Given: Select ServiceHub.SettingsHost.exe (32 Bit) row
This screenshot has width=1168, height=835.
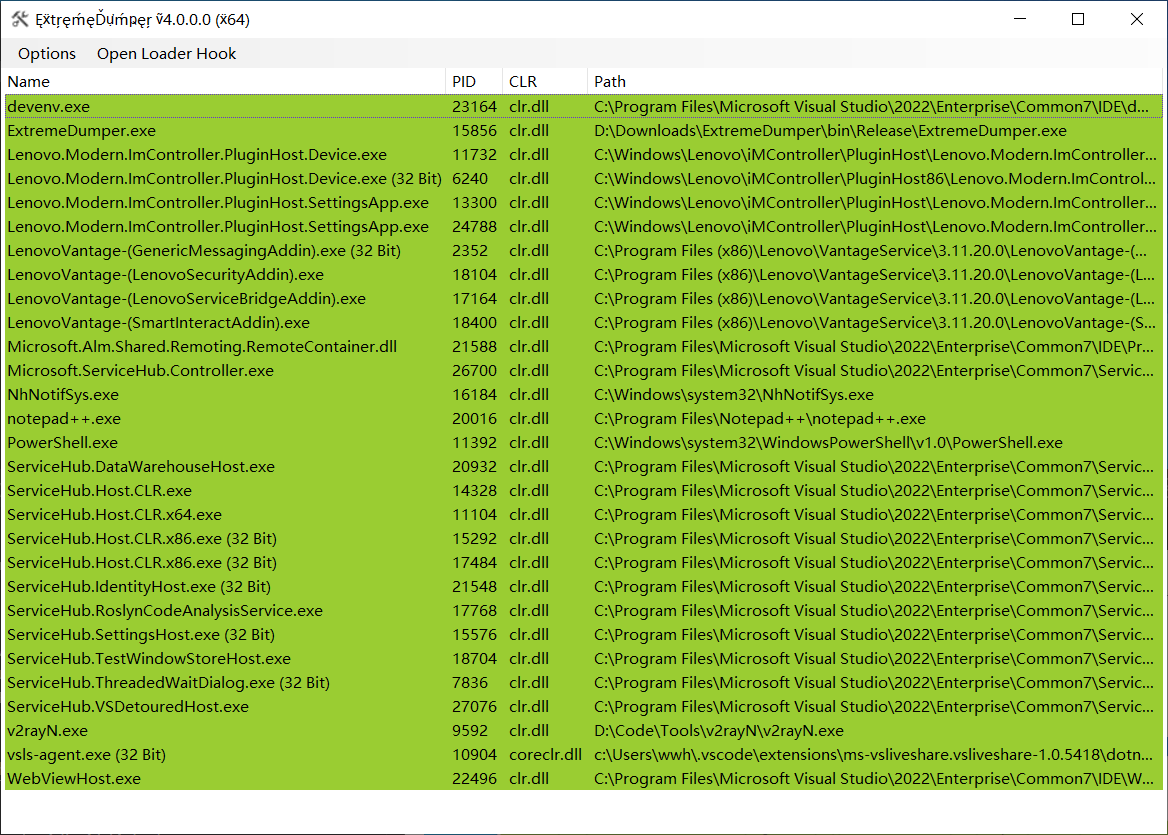Looking at the screenshot, I should pos(583,635).
